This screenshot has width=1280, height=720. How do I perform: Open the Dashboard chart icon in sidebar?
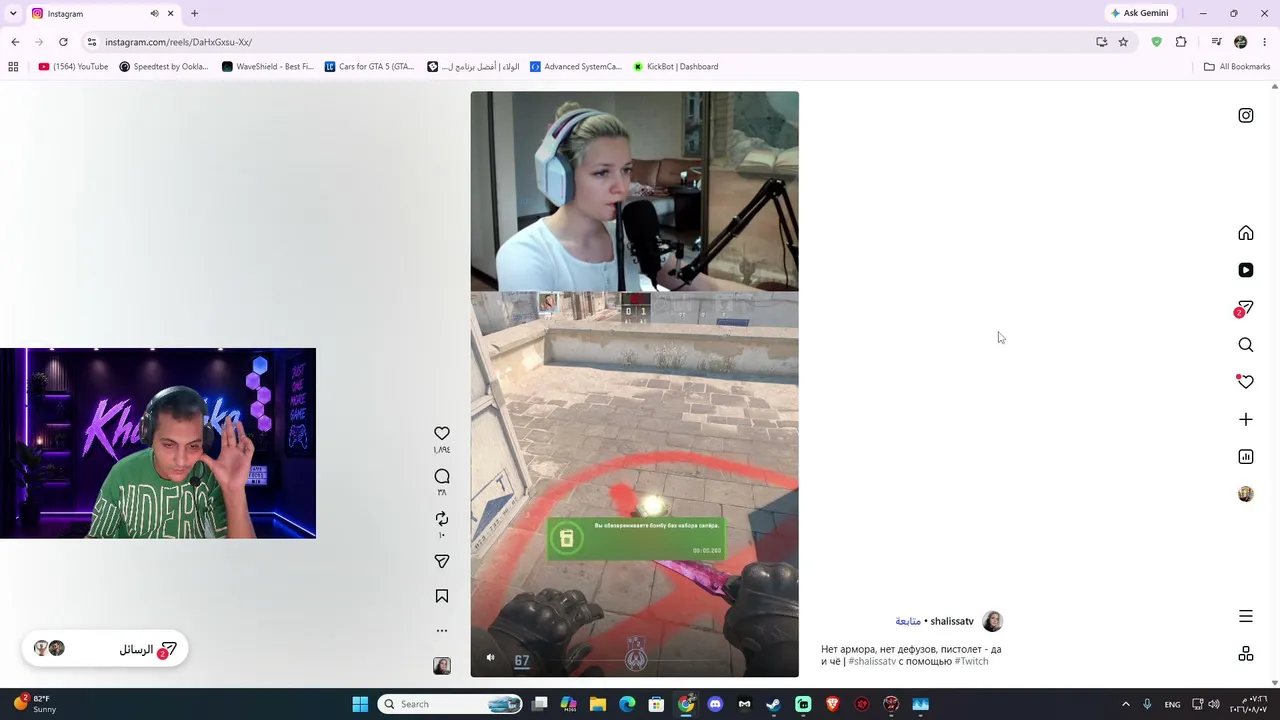[x=1246, y=457]
